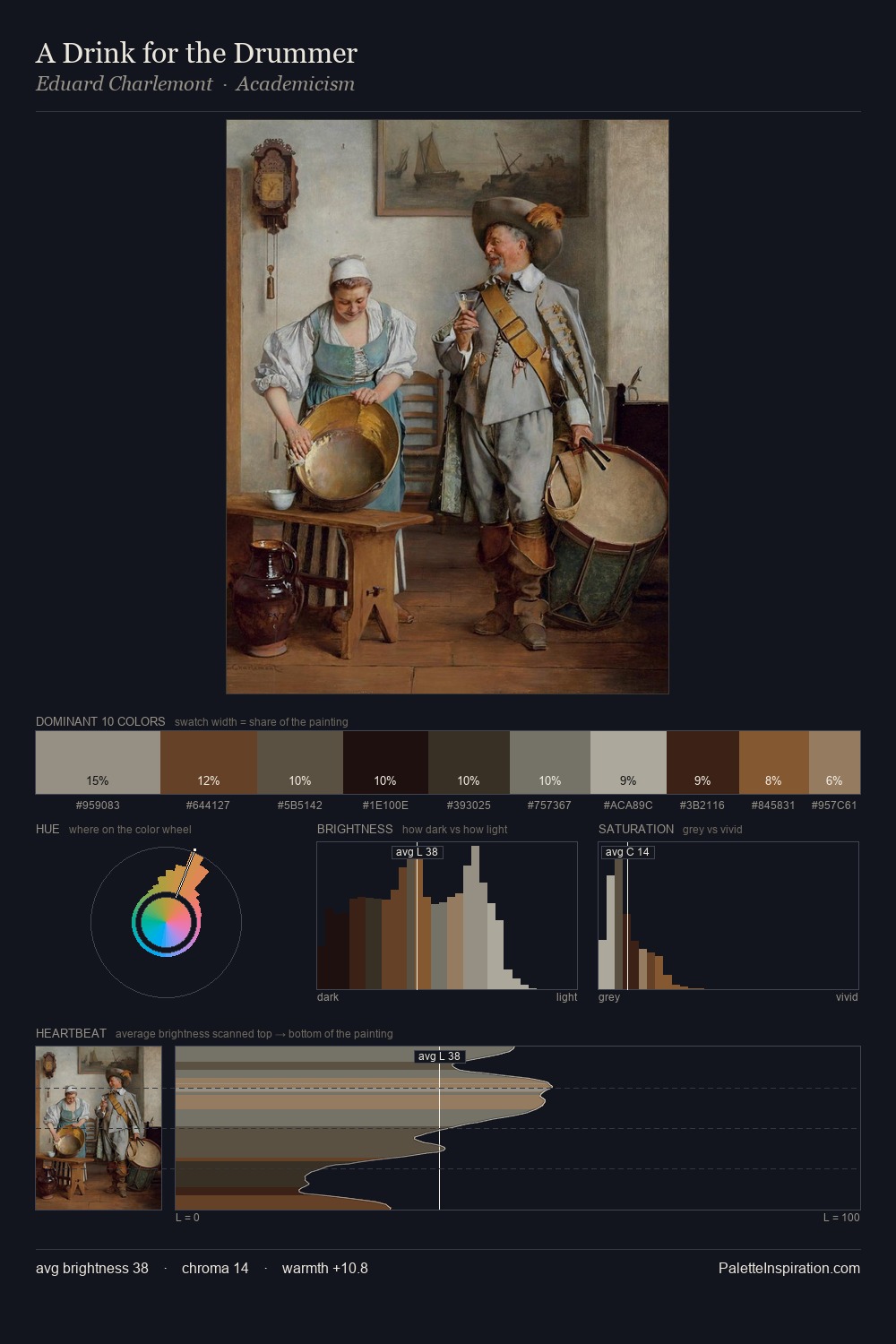Click the 'vivid' saturation axis label
896x1344 pixels.
point(847,997)
